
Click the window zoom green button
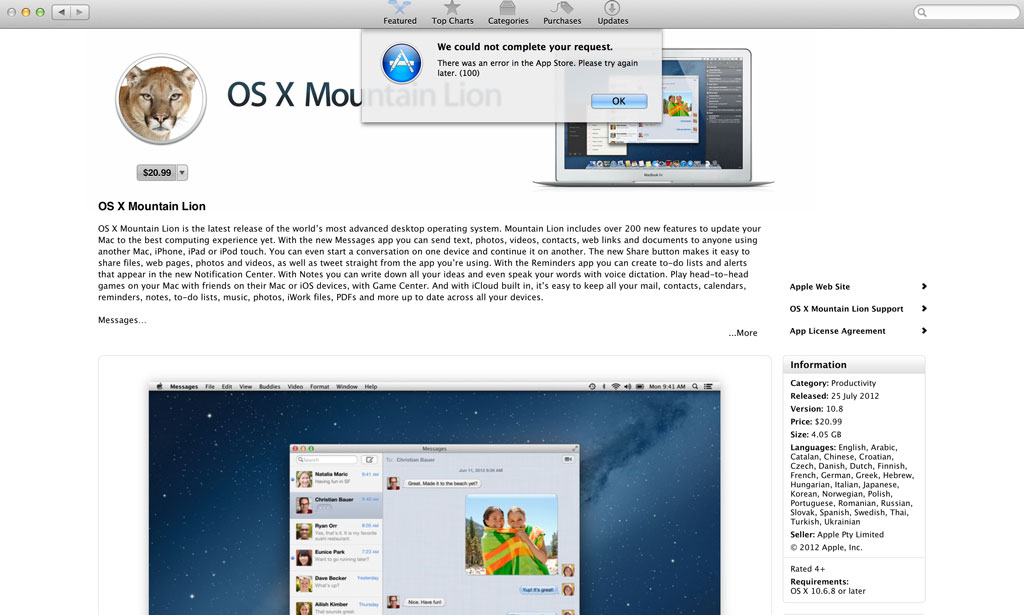click(x=40, y=12)
